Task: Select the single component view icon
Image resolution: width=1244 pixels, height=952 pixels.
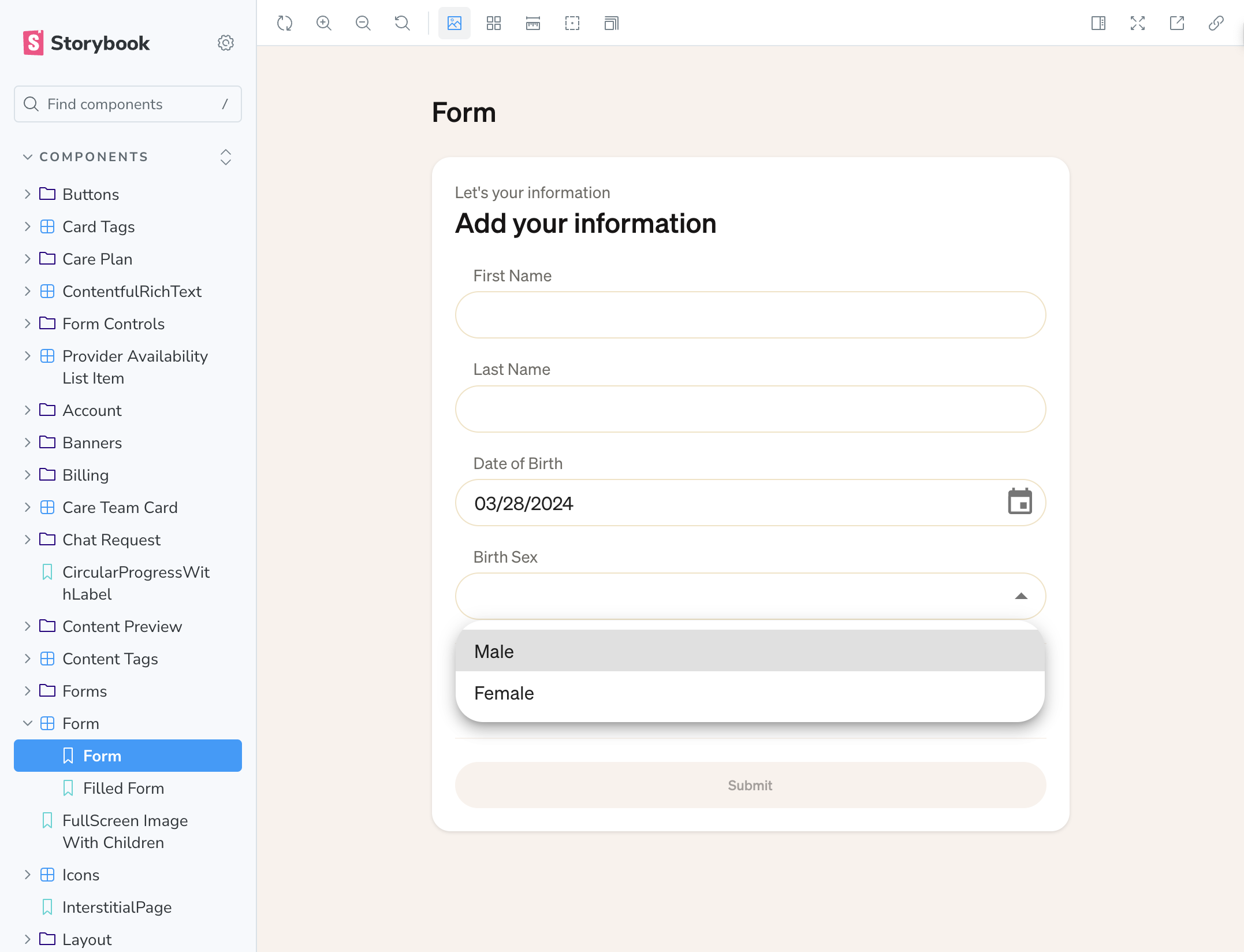Action: coord(455,22)
